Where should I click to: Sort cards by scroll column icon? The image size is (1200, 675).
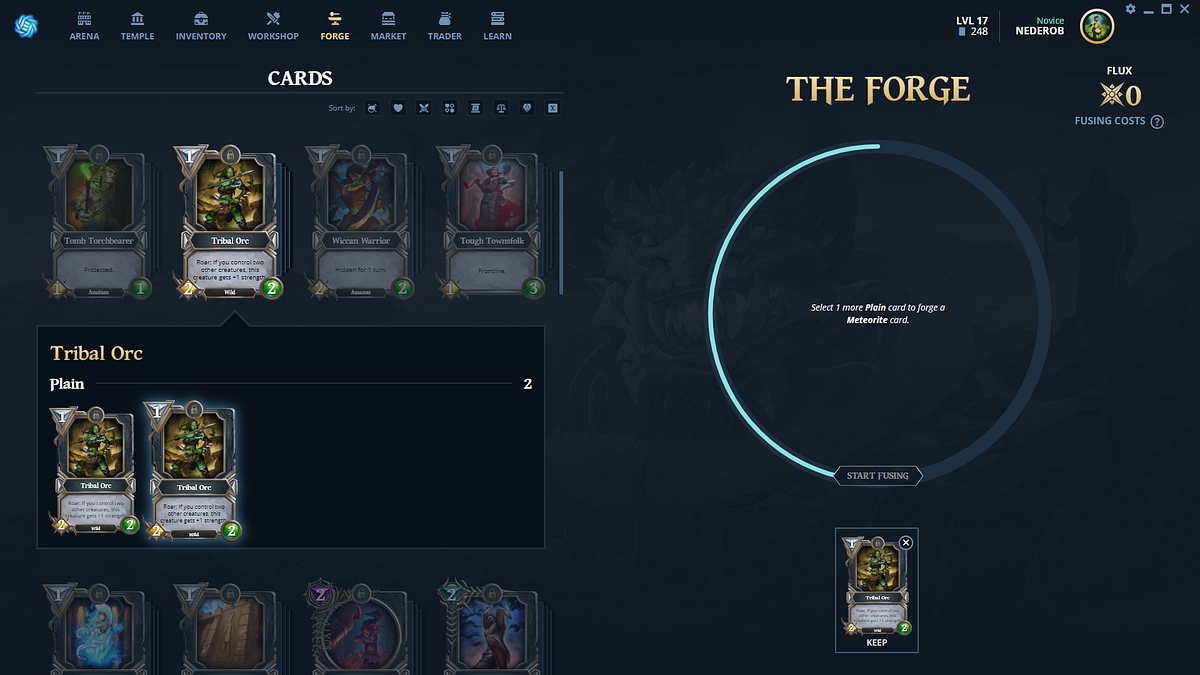pos(475,108)
